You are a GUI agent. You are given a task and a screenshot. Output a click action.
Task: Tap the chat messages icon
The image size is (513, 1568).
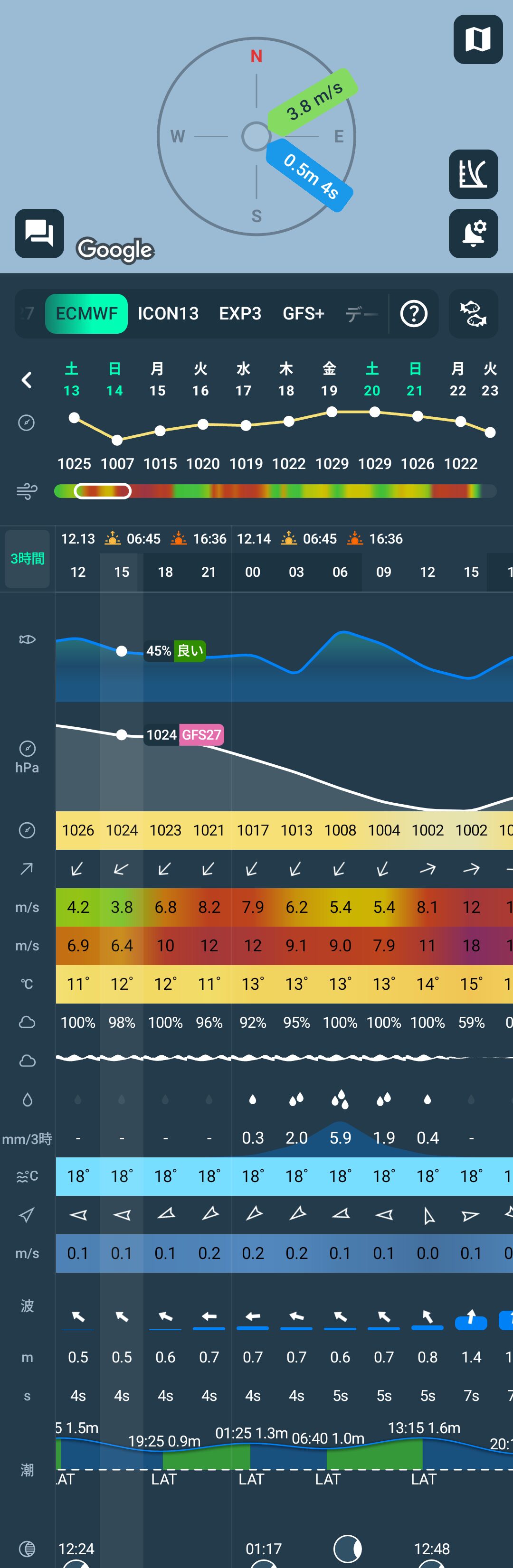[39, 233]
